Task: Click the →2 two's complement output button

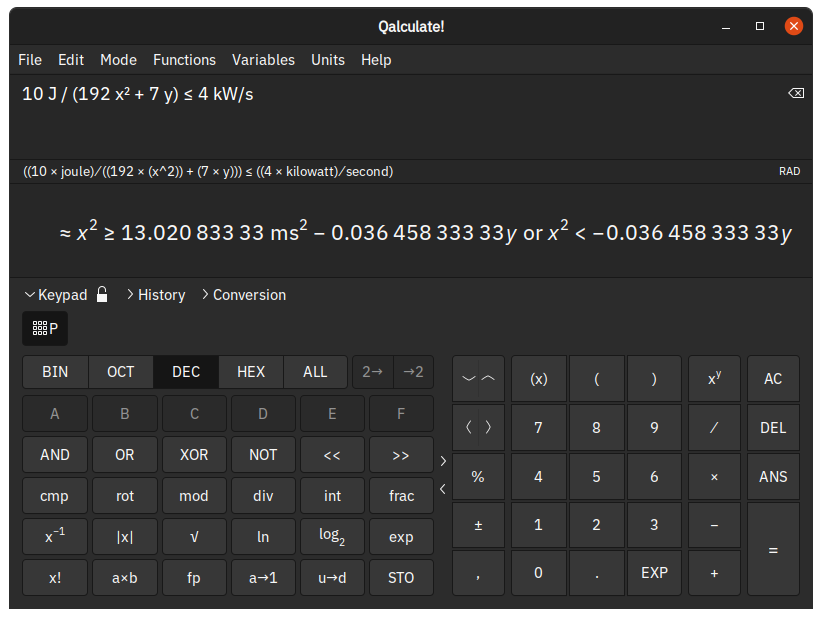Action: 414,372
